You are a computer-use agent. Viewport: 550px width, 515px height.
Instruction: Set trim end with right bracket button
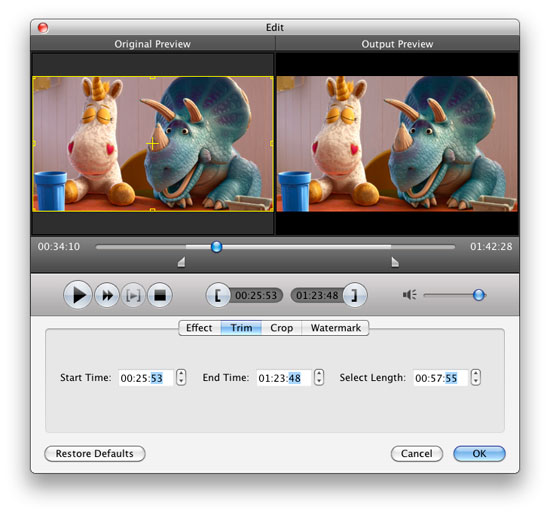pos(355,295)
